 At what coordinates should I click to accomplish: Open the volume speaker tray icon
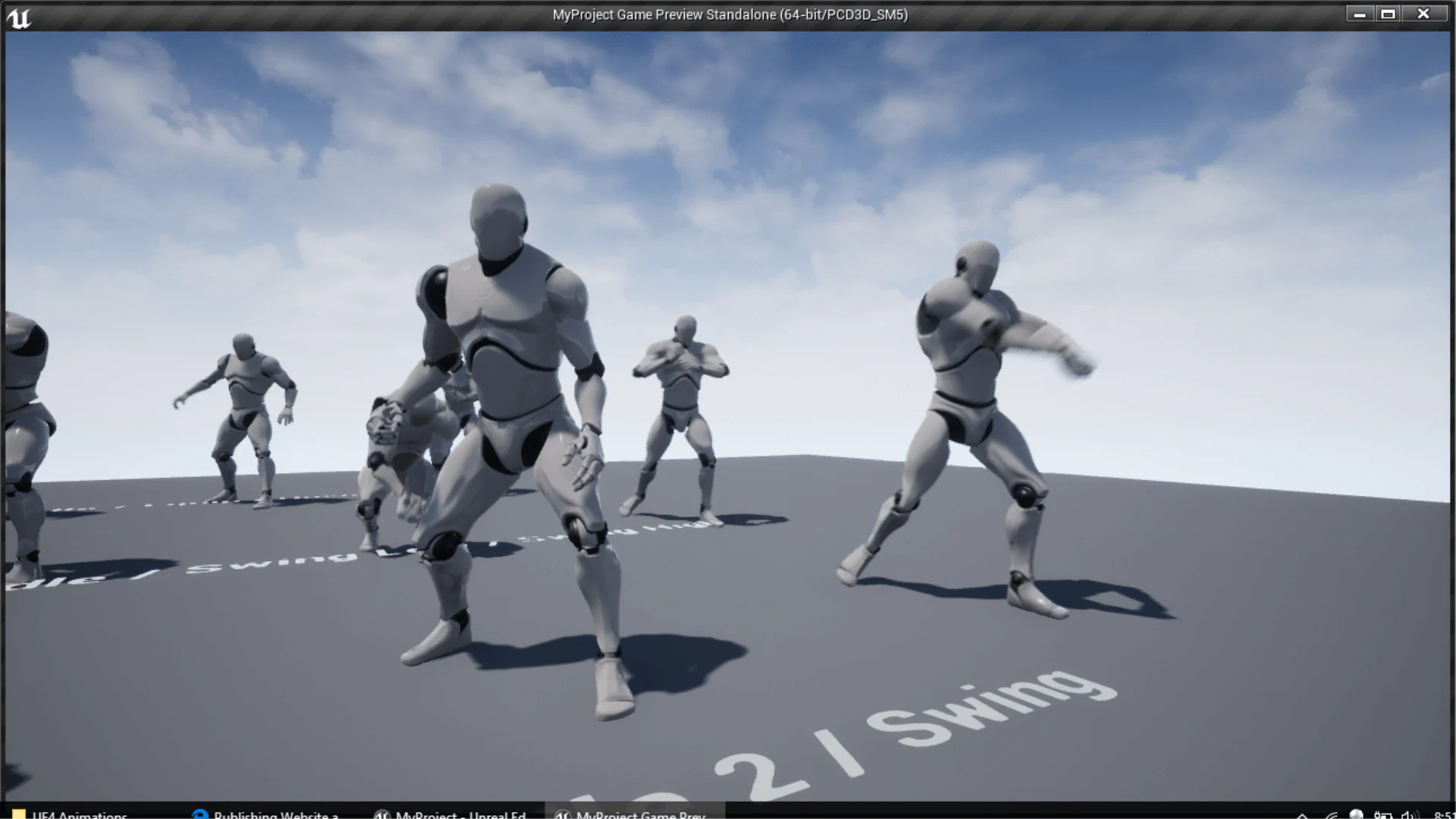click(1409, 815)
